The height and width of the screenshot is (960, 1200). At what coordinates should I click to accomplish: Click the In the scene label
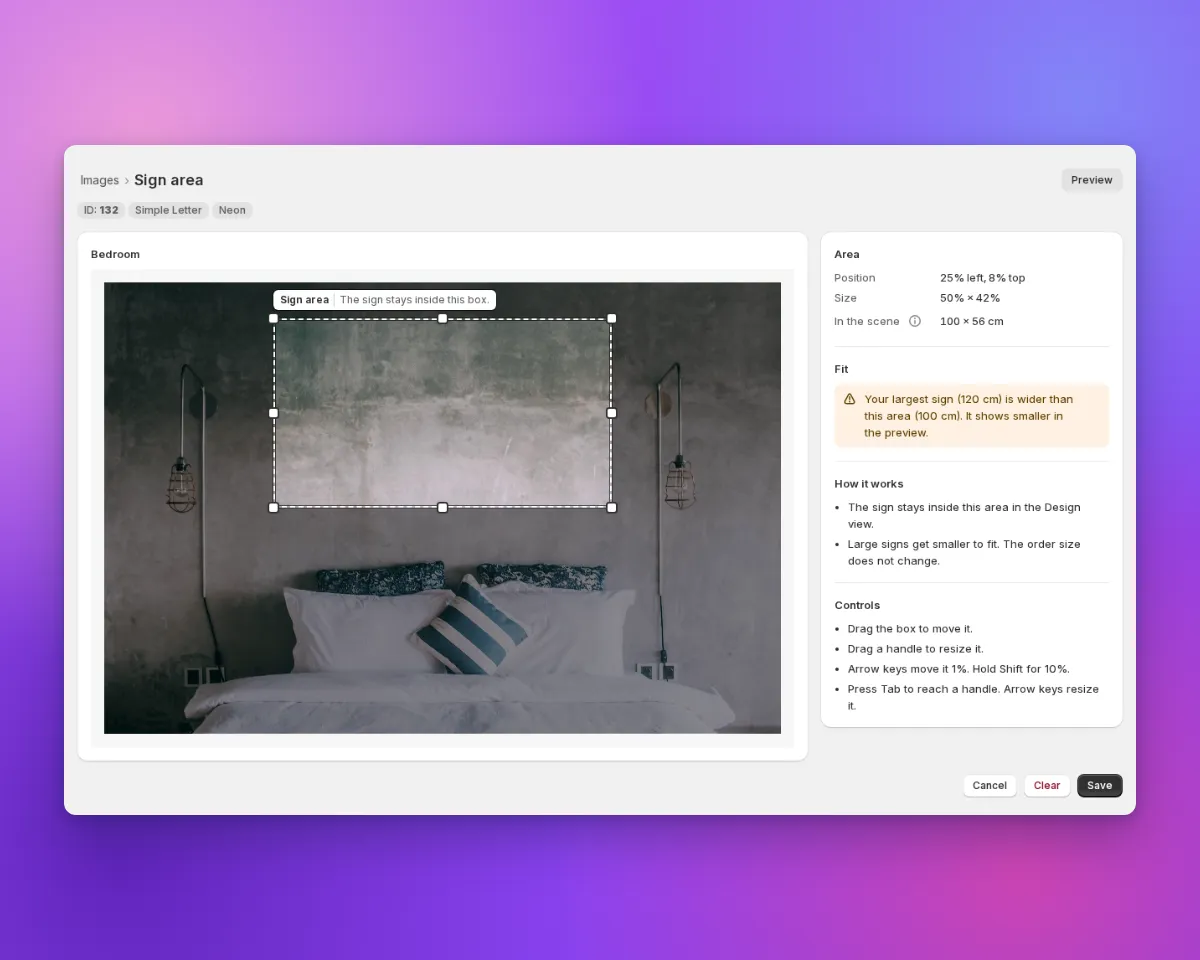point(867,321)
